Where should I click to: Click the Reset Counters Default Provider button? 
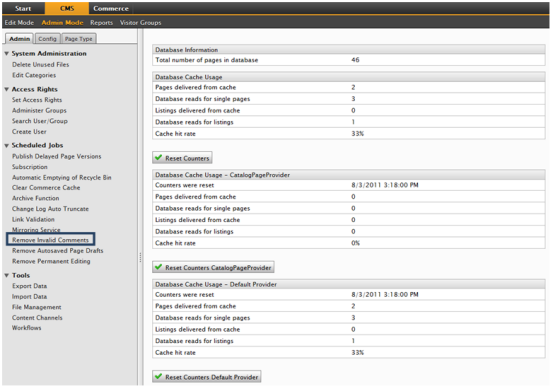click(207, 377)
